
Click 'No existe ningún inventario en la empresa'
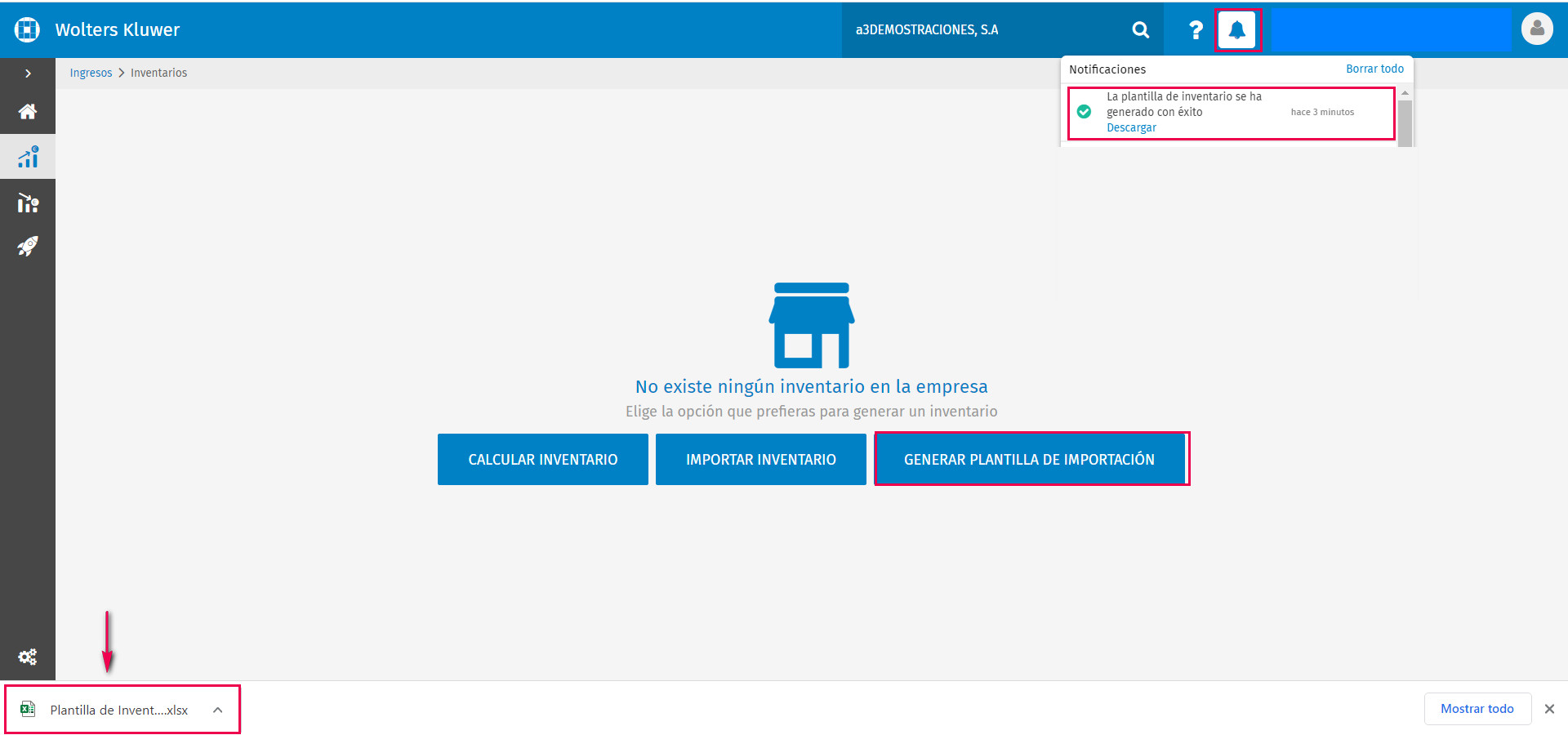812,386
